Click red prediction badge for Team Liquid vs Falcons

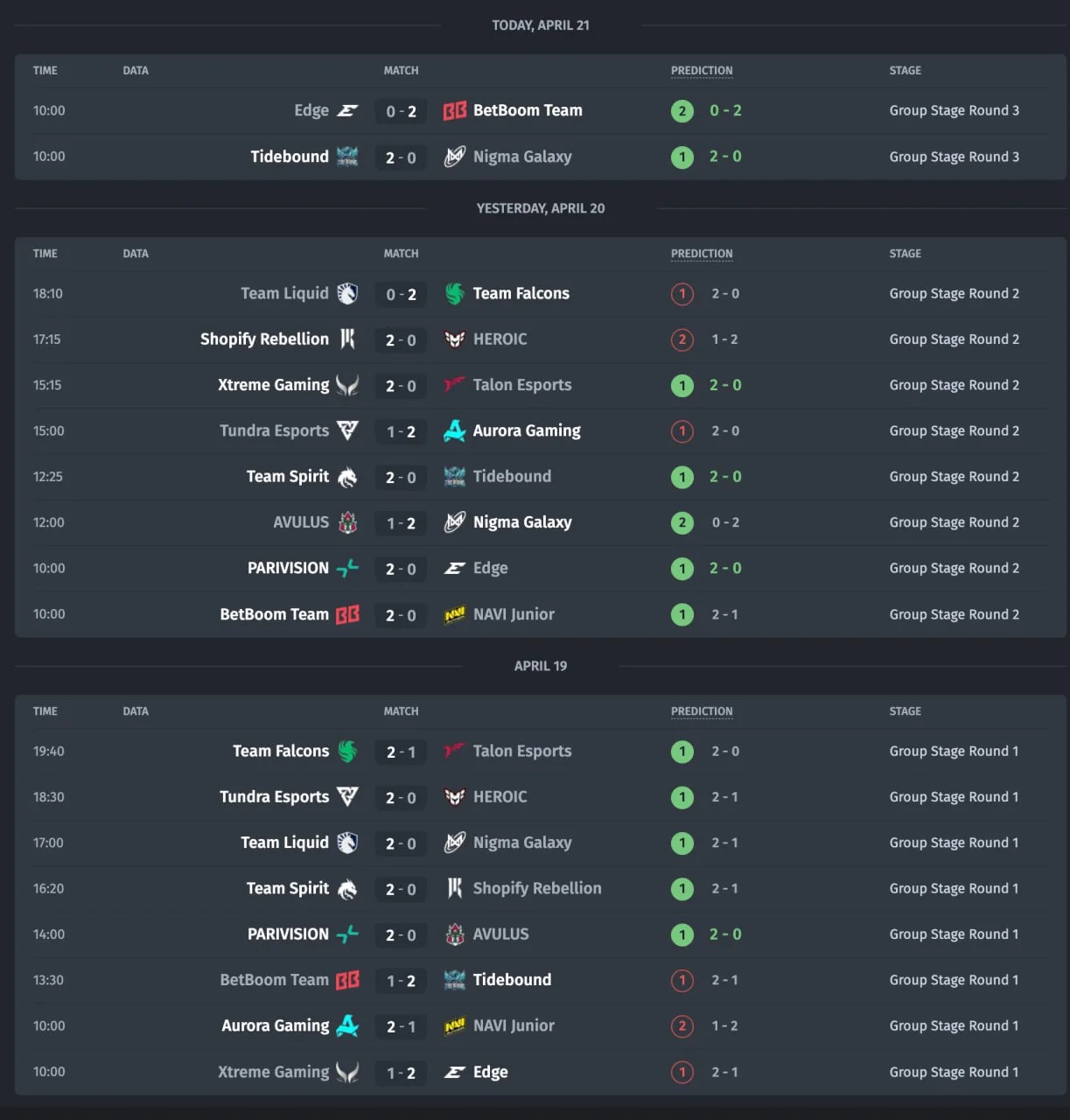(x=682, y=294)
